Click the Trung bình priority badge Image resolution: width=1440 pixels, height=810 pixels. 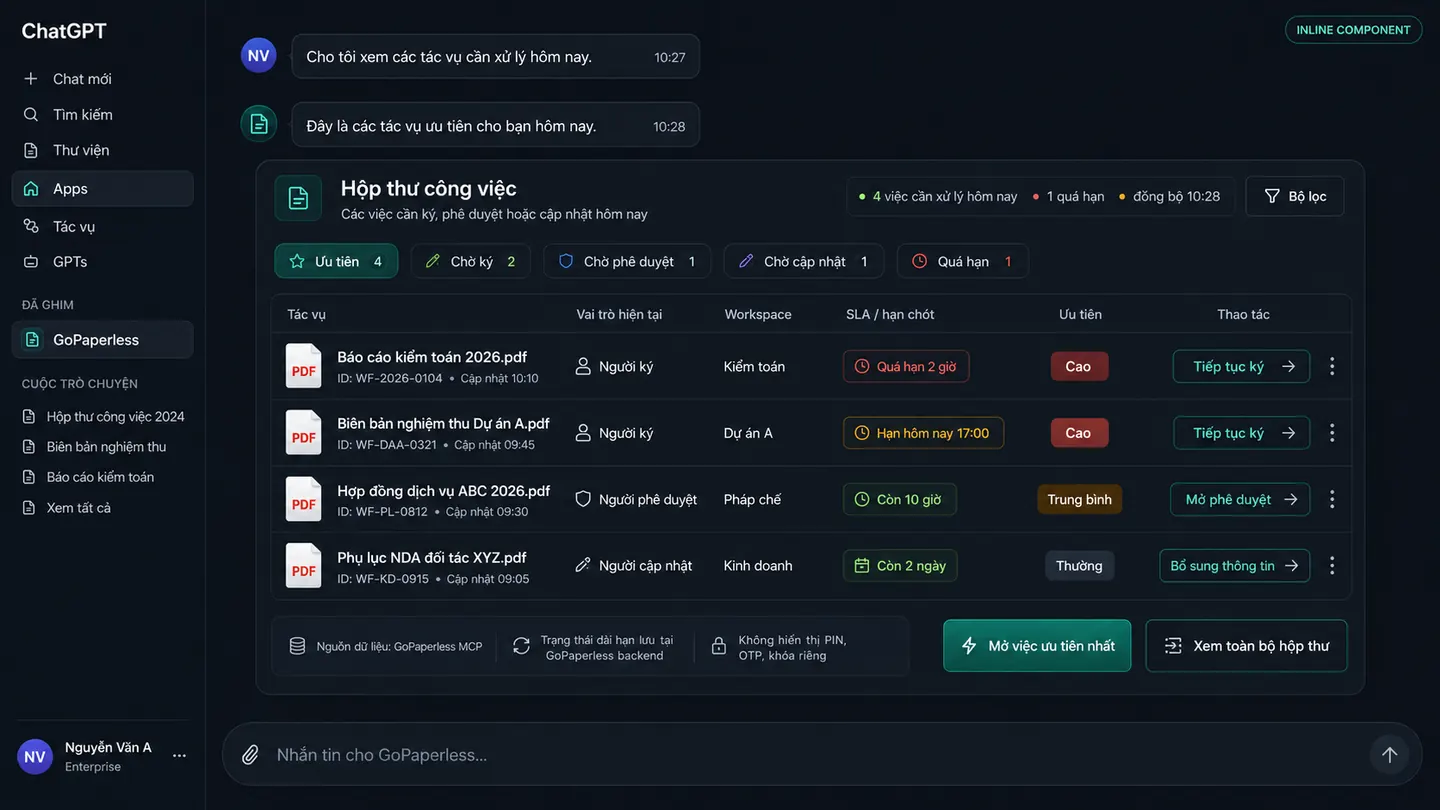pyautogui.click(x=1080, y=499)
